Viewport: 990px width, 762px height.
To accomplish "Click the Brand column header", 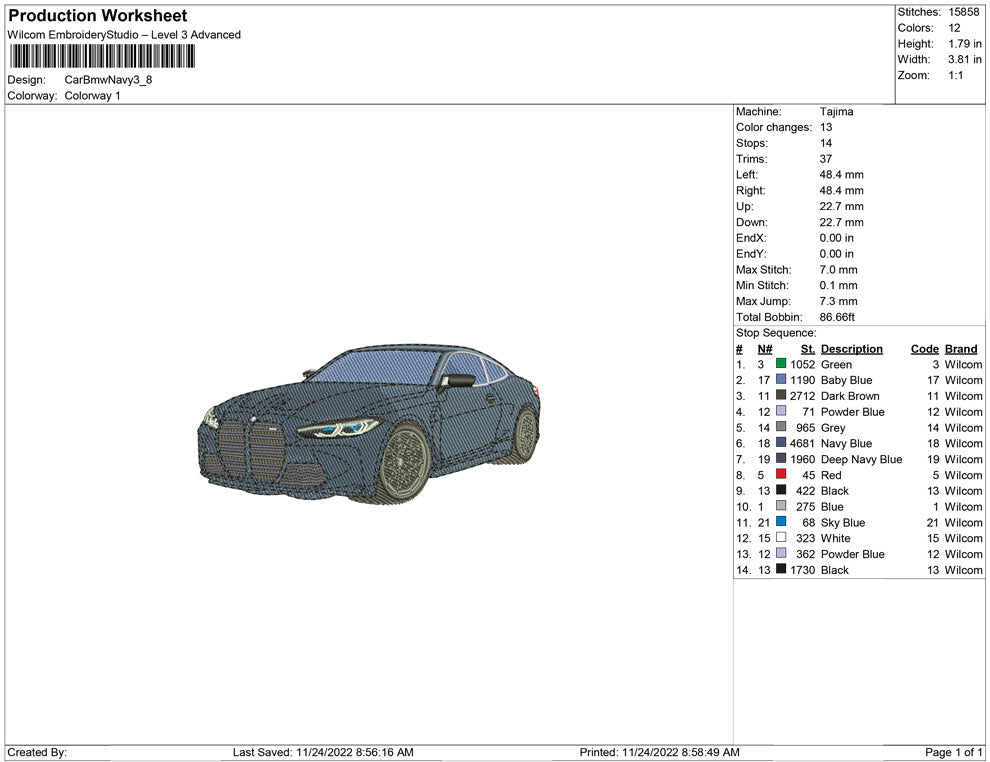I will pos(961,349).
